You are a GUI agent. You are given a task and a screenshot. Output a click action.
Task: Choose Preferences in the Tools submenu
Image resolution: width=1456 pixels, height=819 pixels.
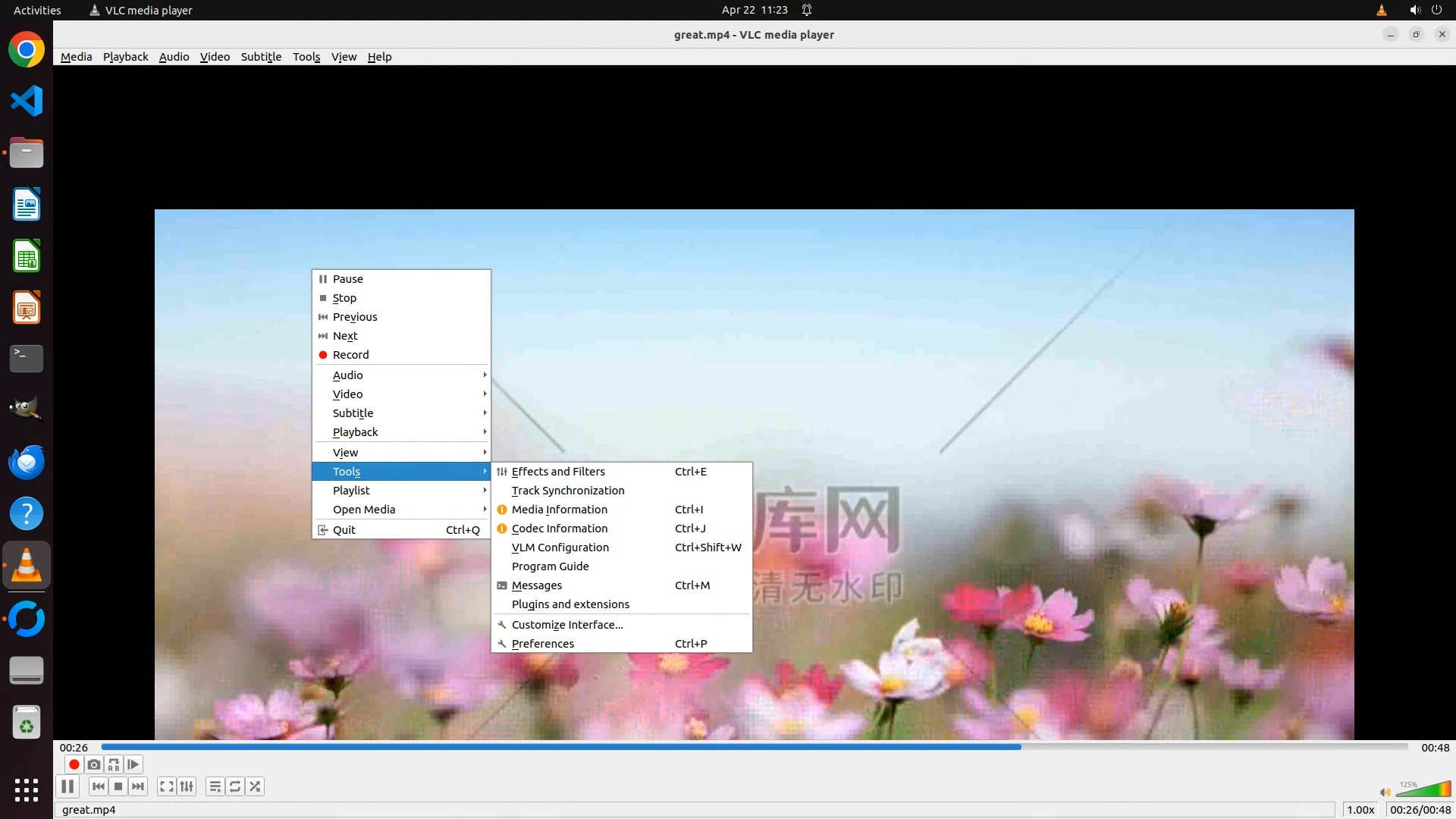(543, 644)
